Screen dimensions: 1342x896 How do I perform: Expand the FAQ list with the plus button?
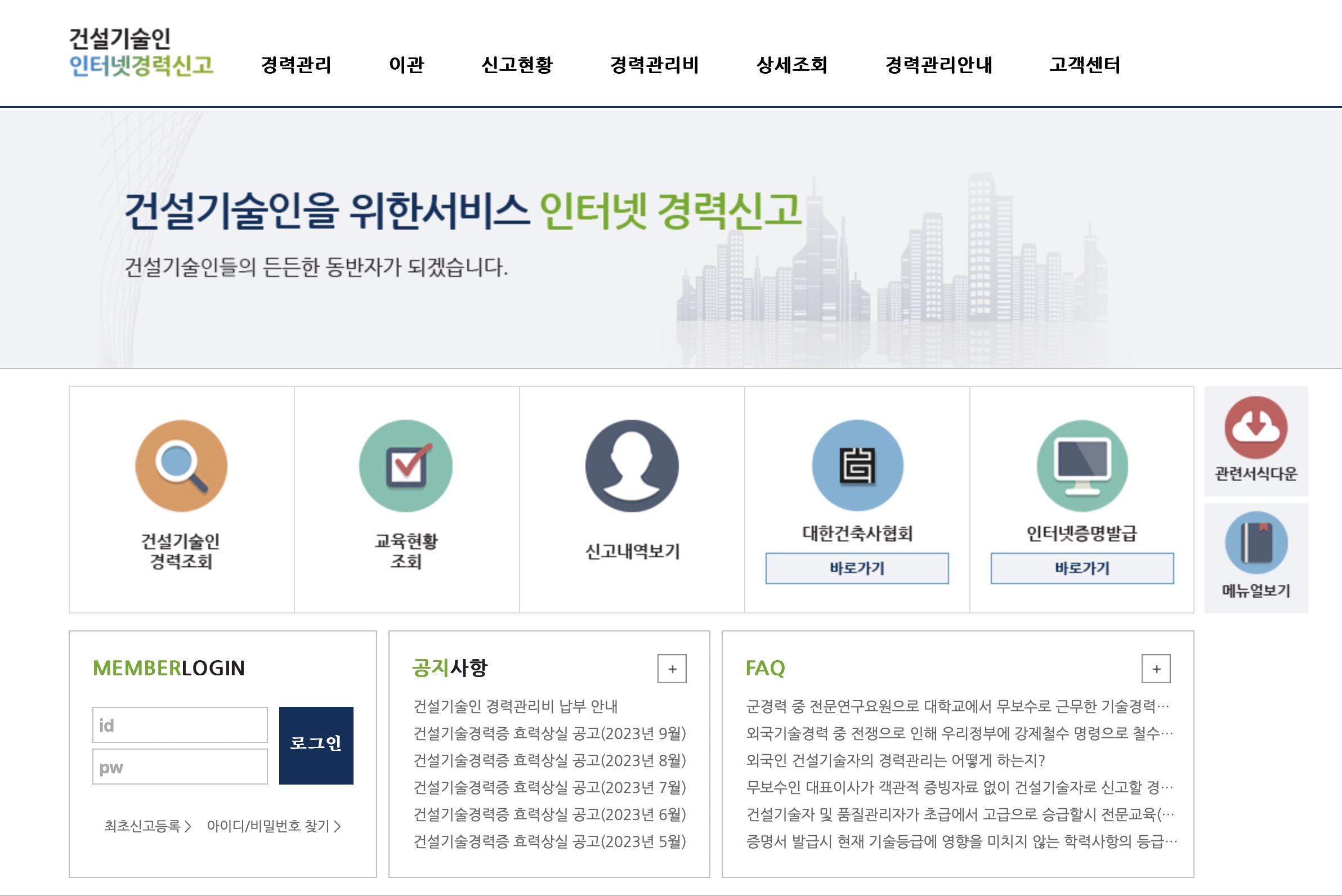[1158, 667]
